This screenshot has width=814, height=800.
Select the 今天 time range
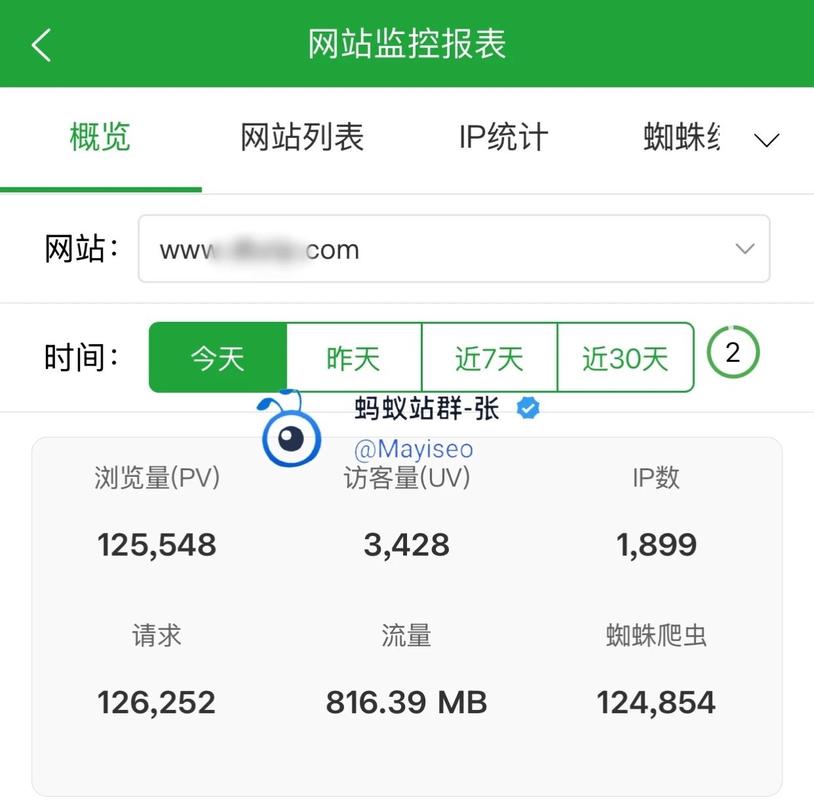(218, 357)
